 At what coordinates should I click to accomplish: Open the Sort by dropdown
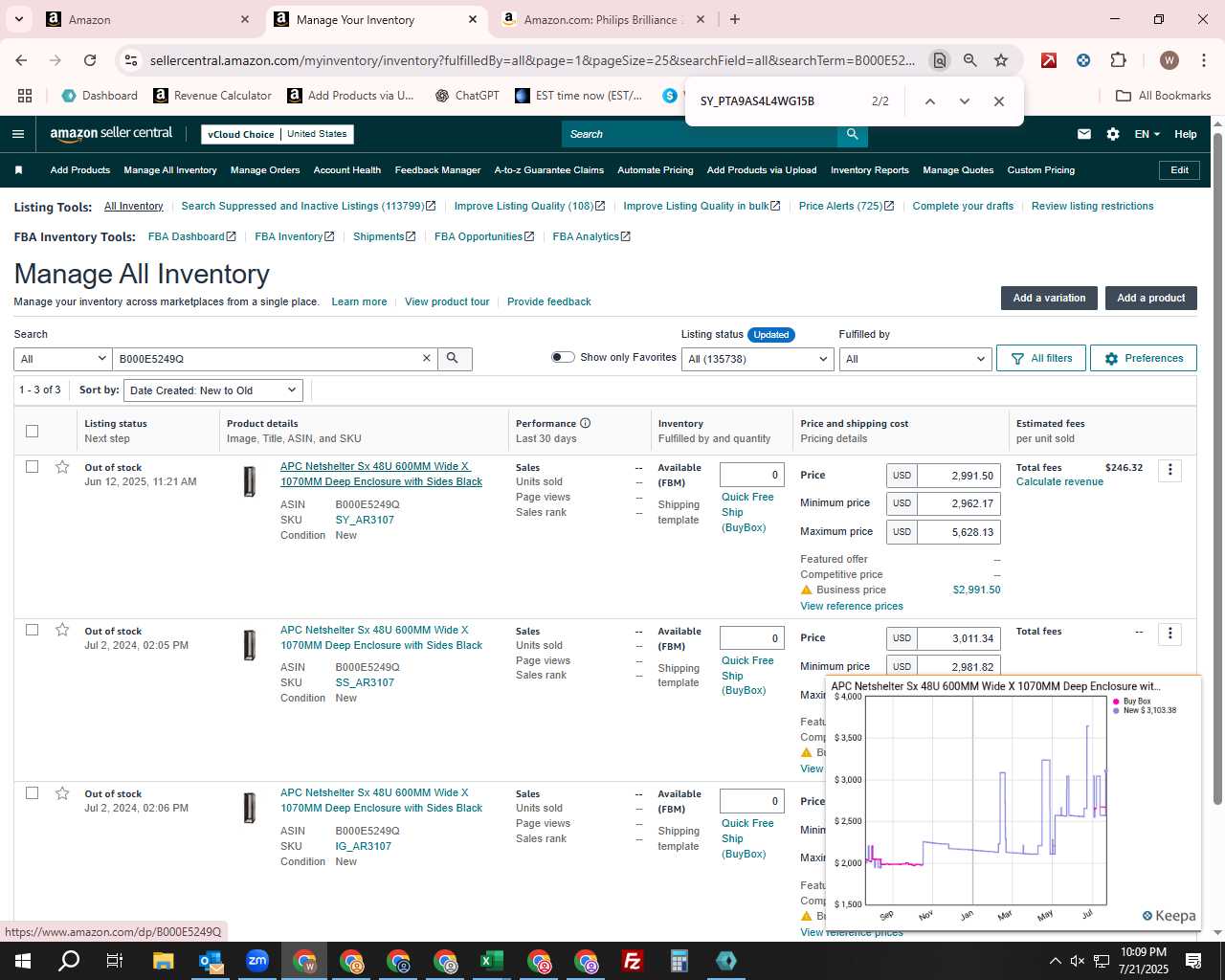tap(213, 390)
